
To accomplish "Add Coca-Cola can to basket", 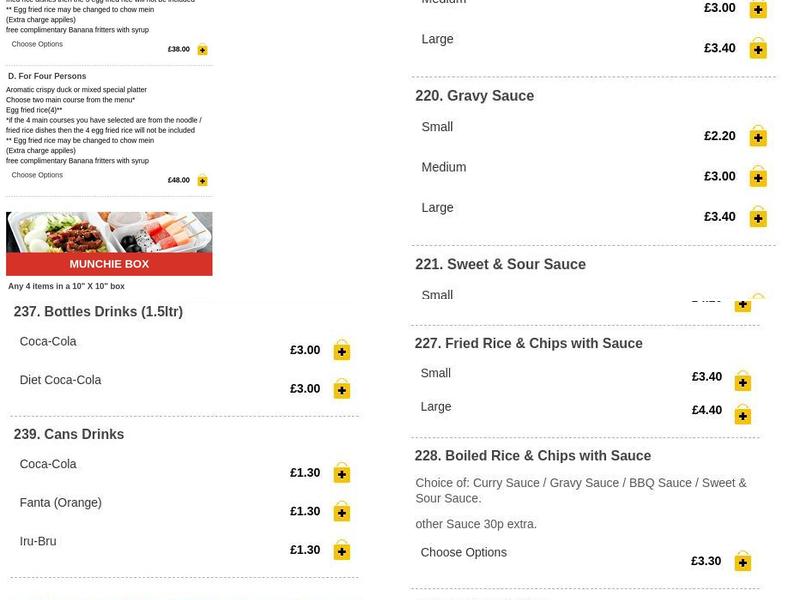I will 342,473.
